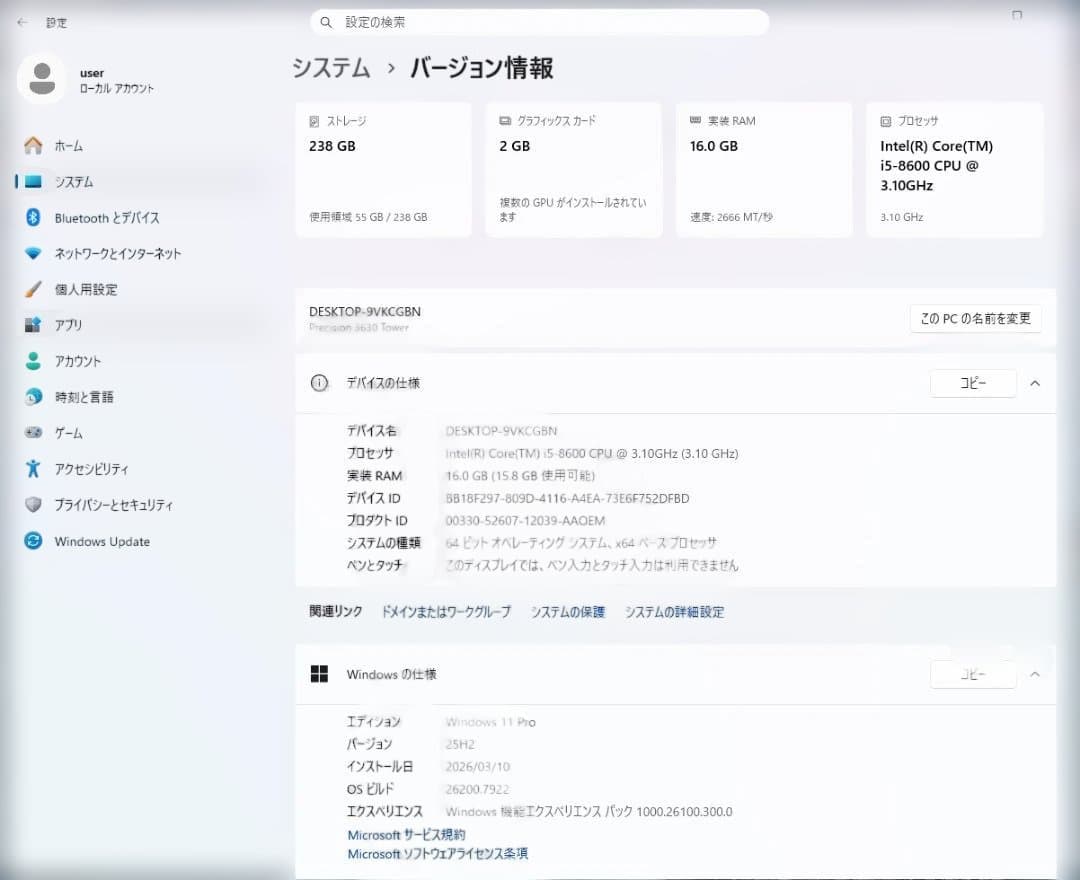Image resolution: width=1080 pixels, height=880 pixels.
Task: Click the ゲーム controller icon
Action: 33,432
